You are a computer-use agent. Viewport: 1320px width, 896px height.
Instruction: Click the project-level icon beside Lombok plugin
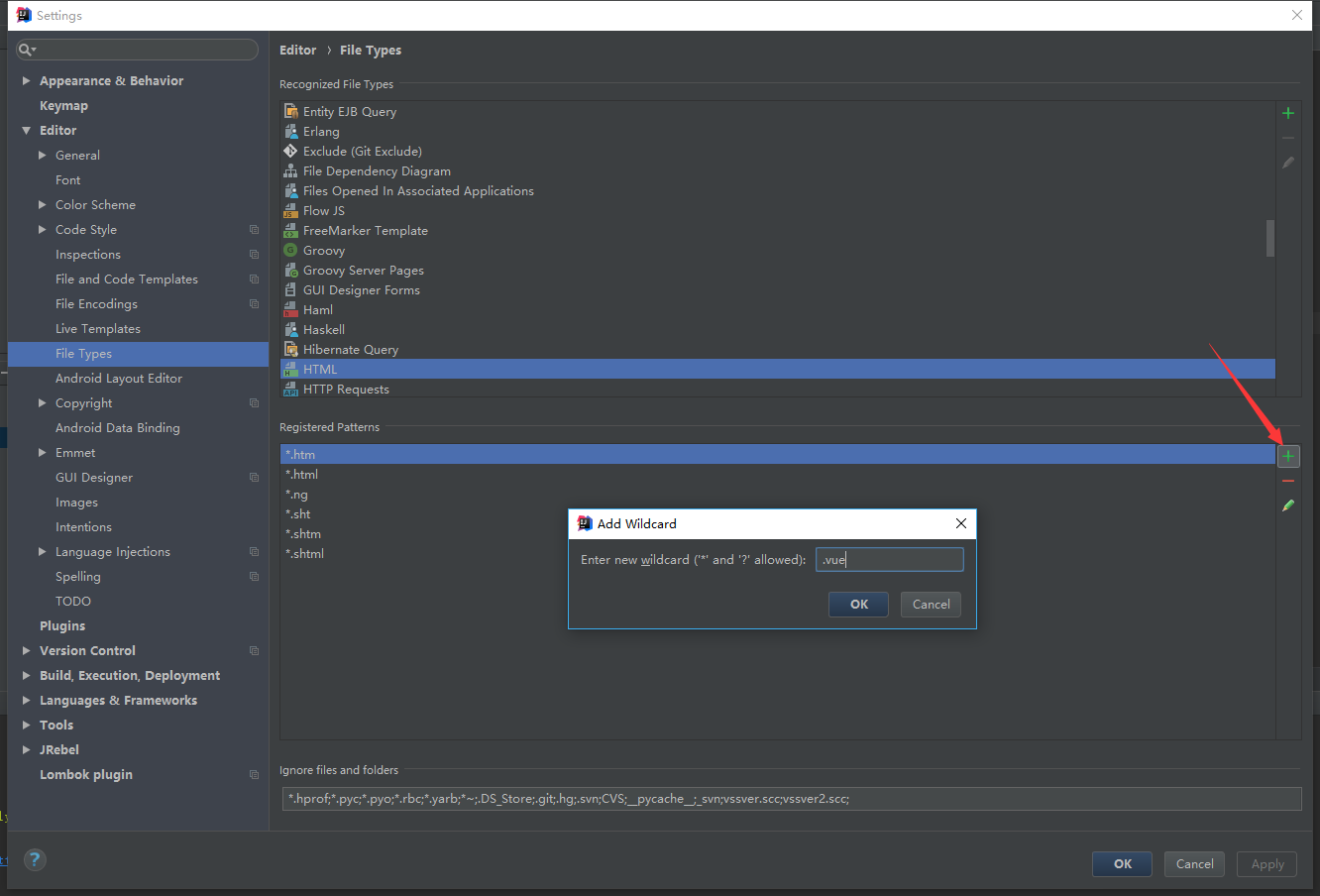point(254,775)
